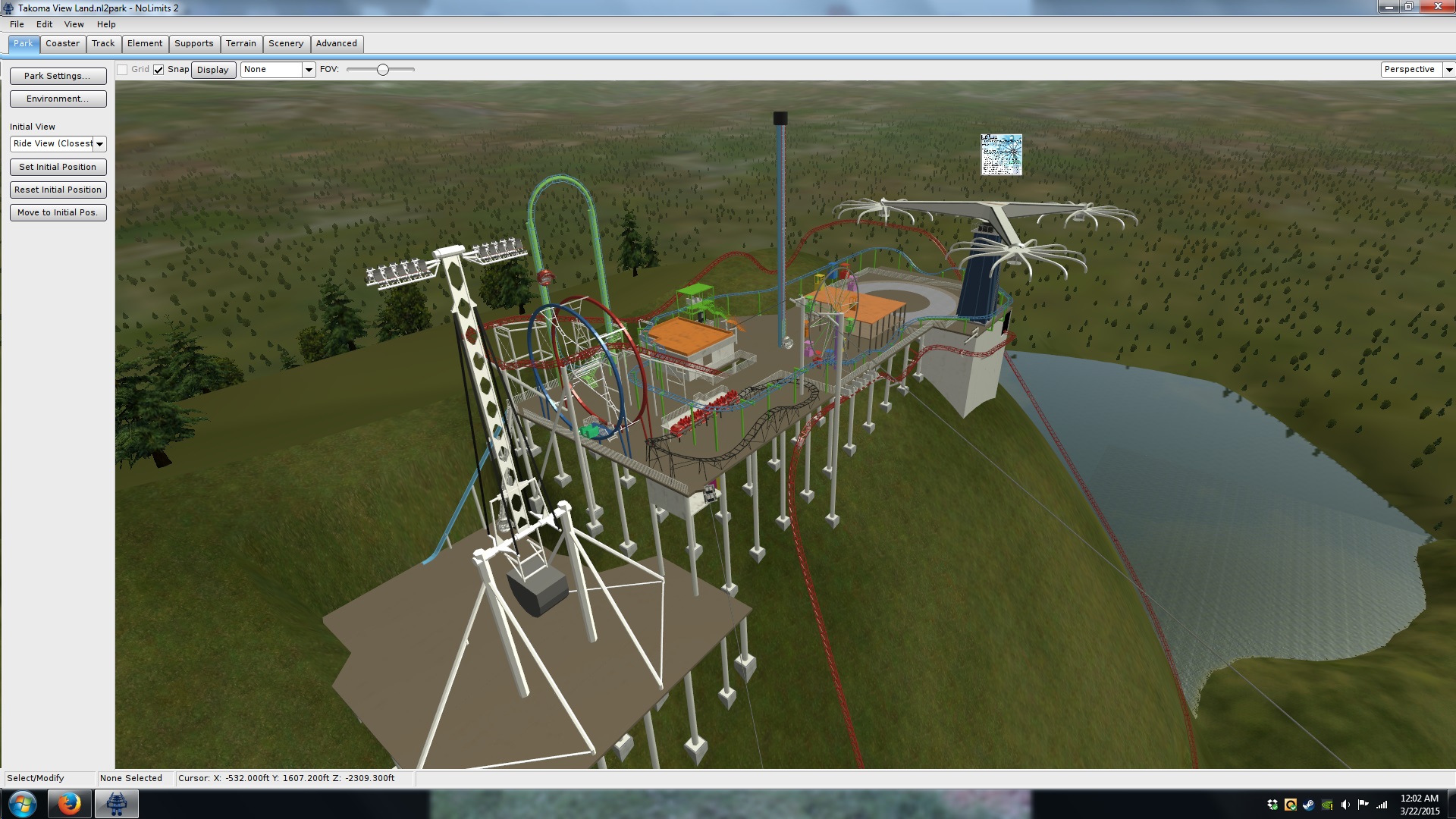1456x819 pixels.
Task: Click the Park Settings button
Action: pyautogui.click(x=58, y=76)
